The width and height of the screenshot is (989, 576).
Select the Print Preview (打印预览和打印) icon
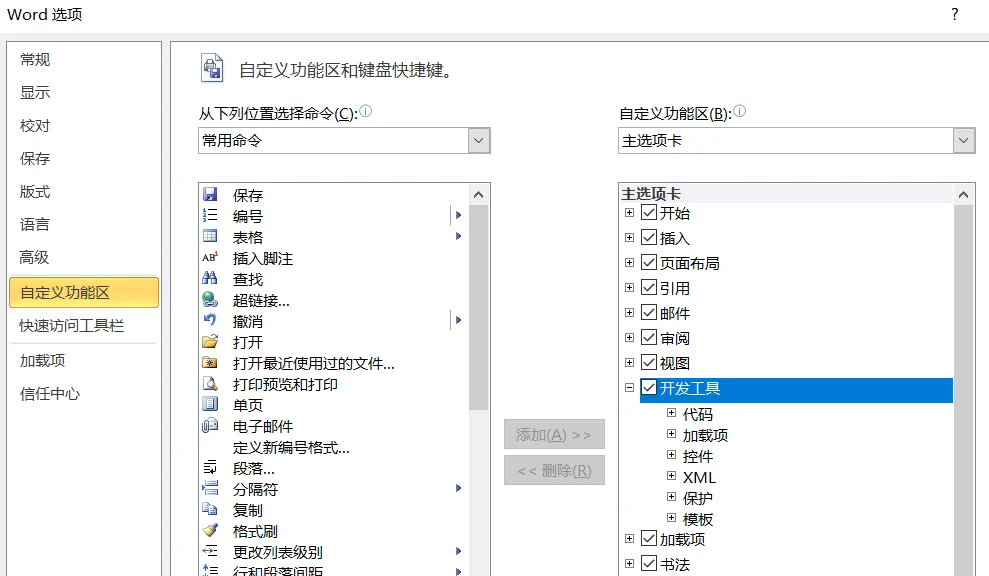tap(210, 384)
